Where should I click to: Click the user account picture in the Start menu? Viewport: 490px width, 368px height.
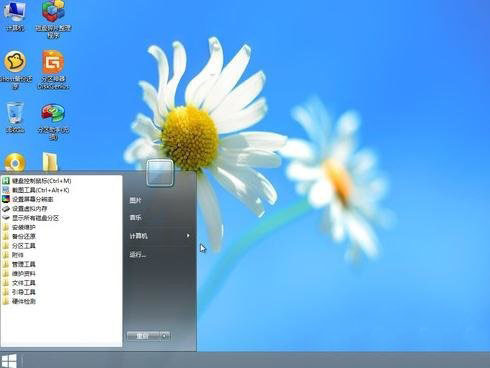coord(160,173)
